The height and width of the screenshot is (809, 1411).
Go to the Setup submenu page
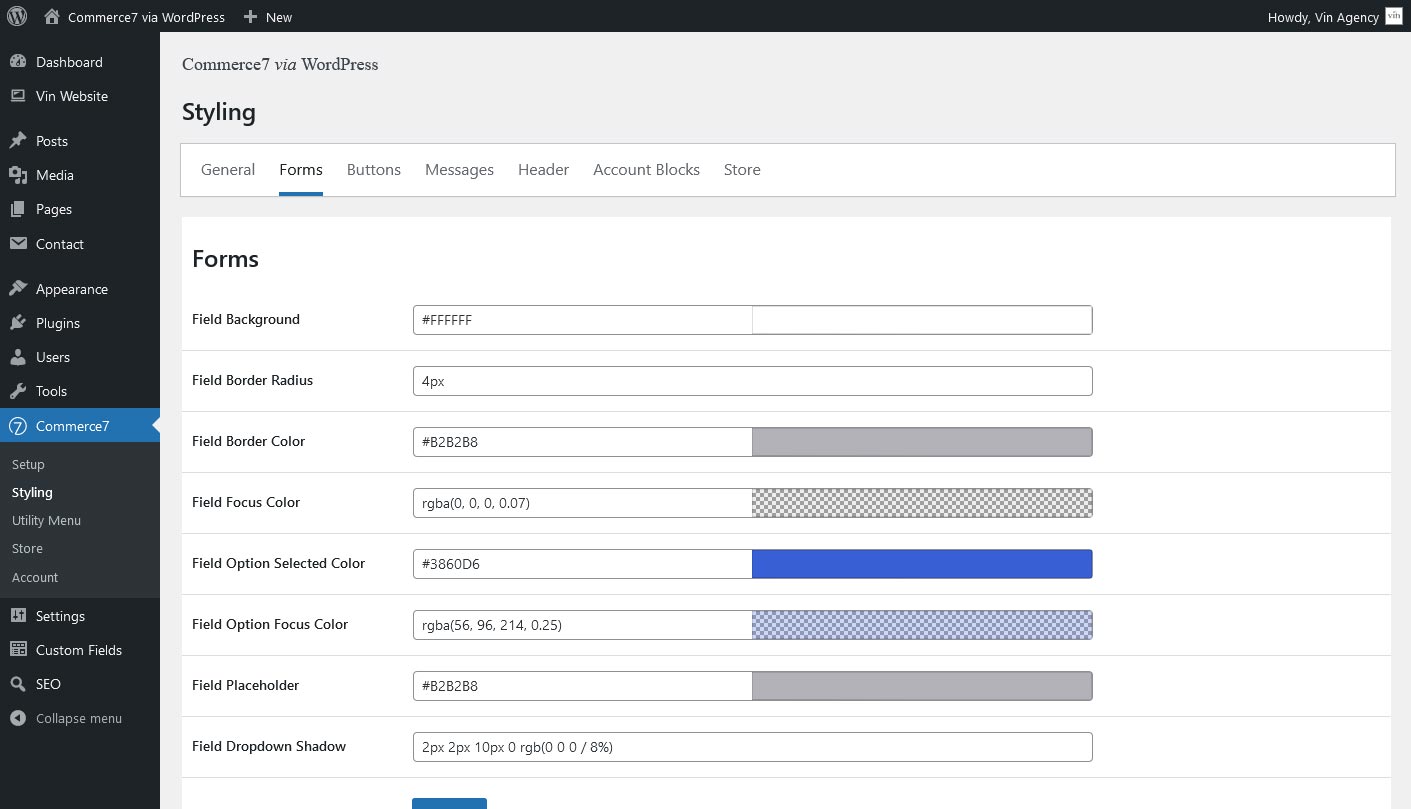click(x=28, y=464)
